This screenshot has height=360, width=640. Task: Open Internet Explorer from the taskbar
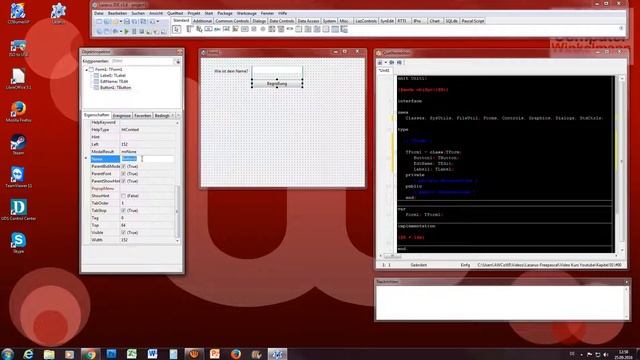tap(28, 353)
